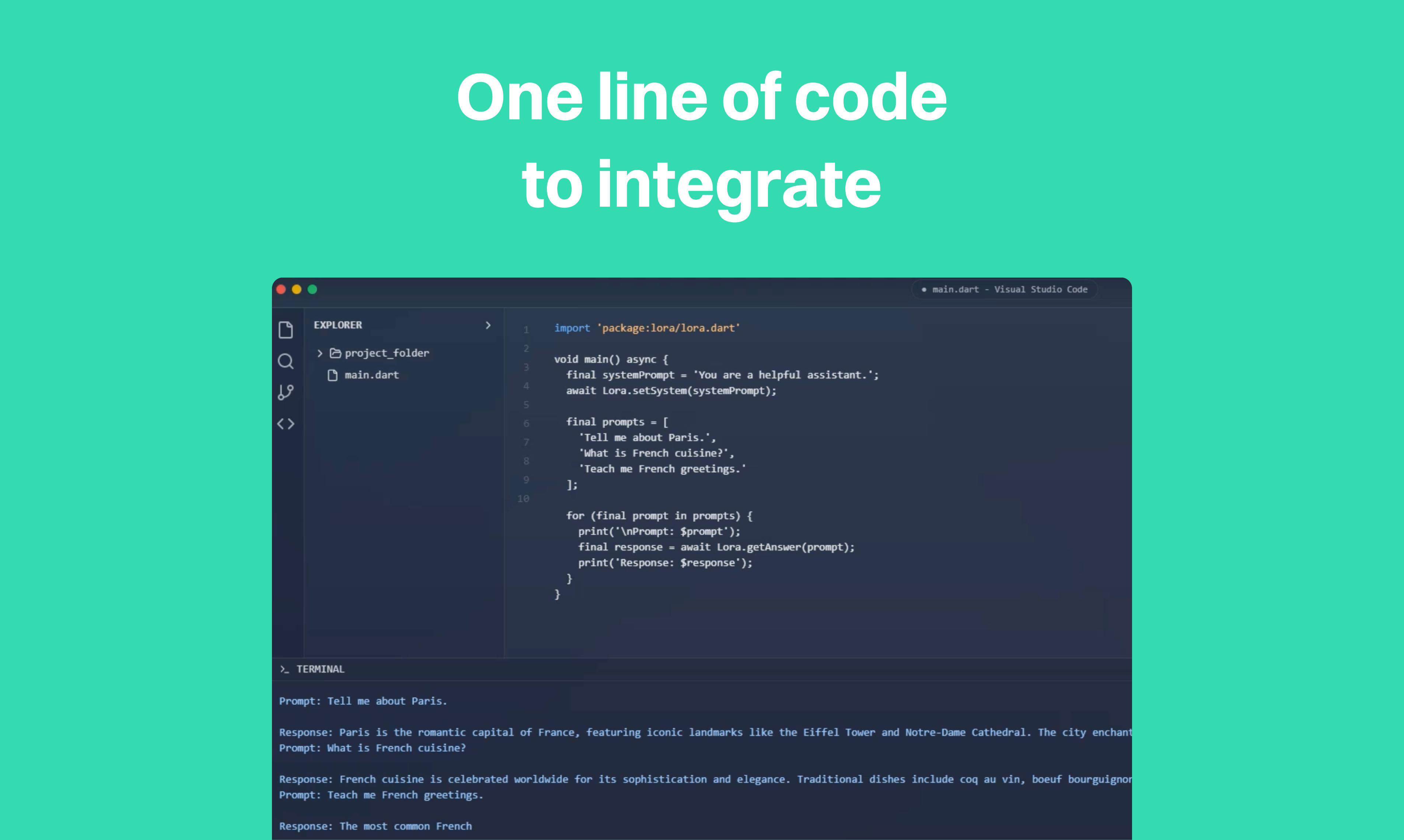Open the Explorer files icon in sidebar
Screen dimensions: 1404x840
click(286, 329)
